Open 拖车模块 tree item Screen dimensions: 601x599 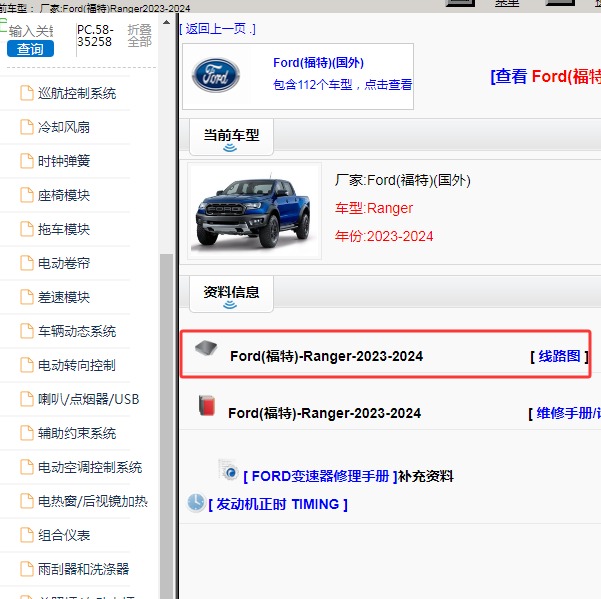(x=64, y=229)
